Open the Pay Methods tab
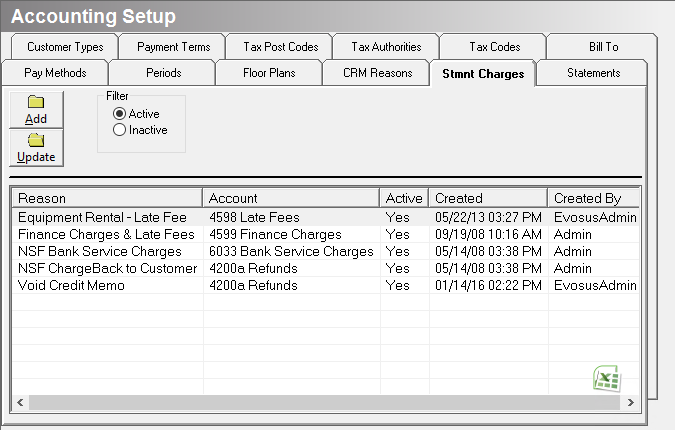Image resolution: width=675 pixels, height=430 pixels. point(56,73)
